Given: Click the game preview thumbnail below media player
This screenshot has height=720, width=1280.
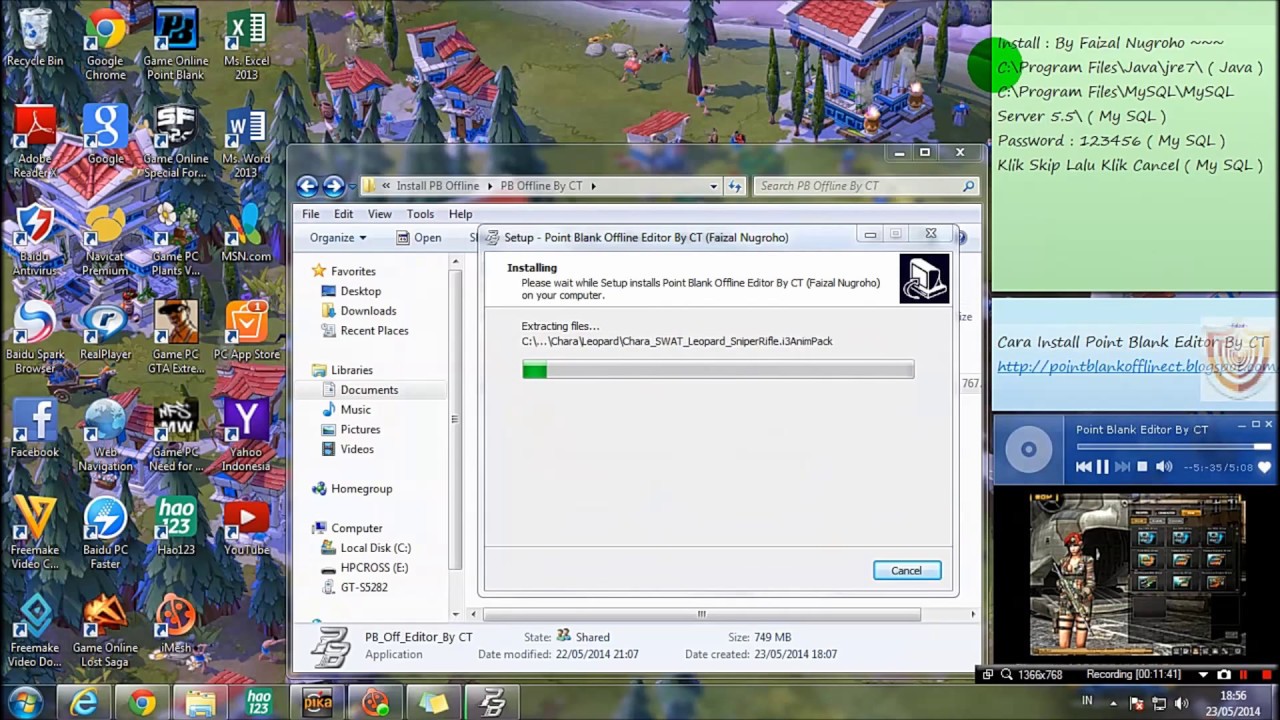Looking at the screenshot, I should click(x=1136, y=575).
